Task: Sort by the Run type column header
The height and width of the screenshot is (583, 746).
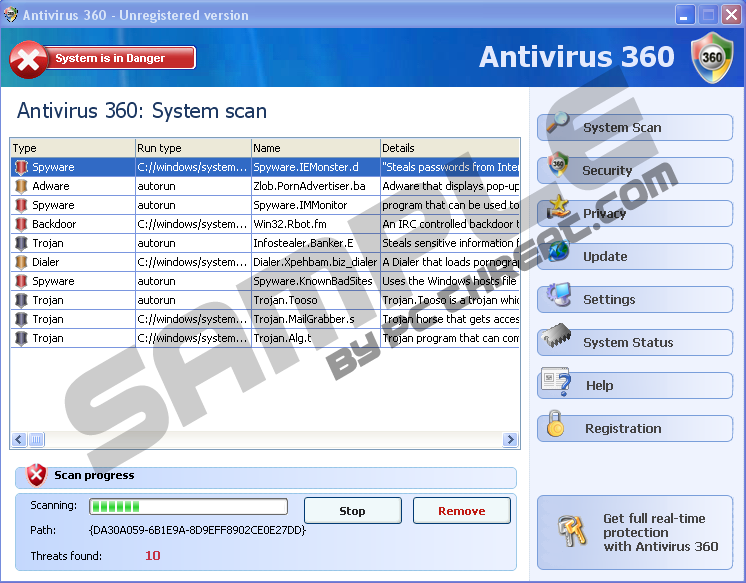Action: [193, 148]
